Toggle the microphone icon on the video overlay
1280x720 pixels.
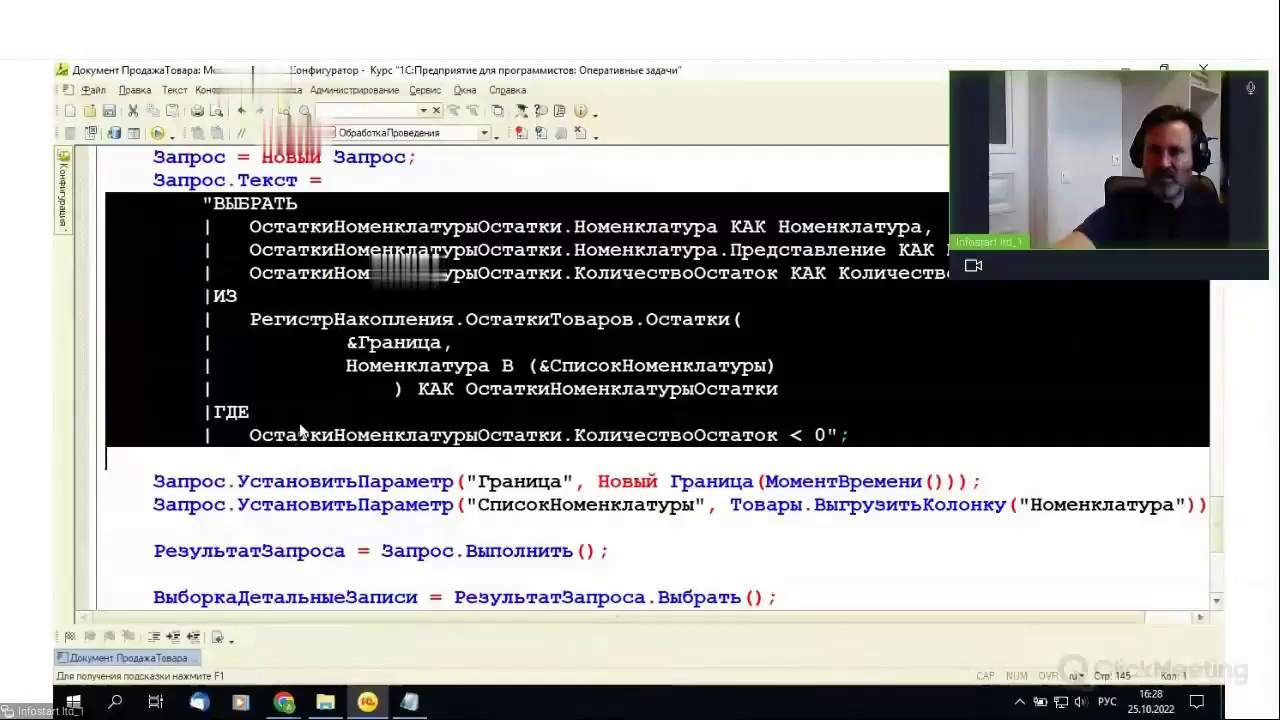1250,88
